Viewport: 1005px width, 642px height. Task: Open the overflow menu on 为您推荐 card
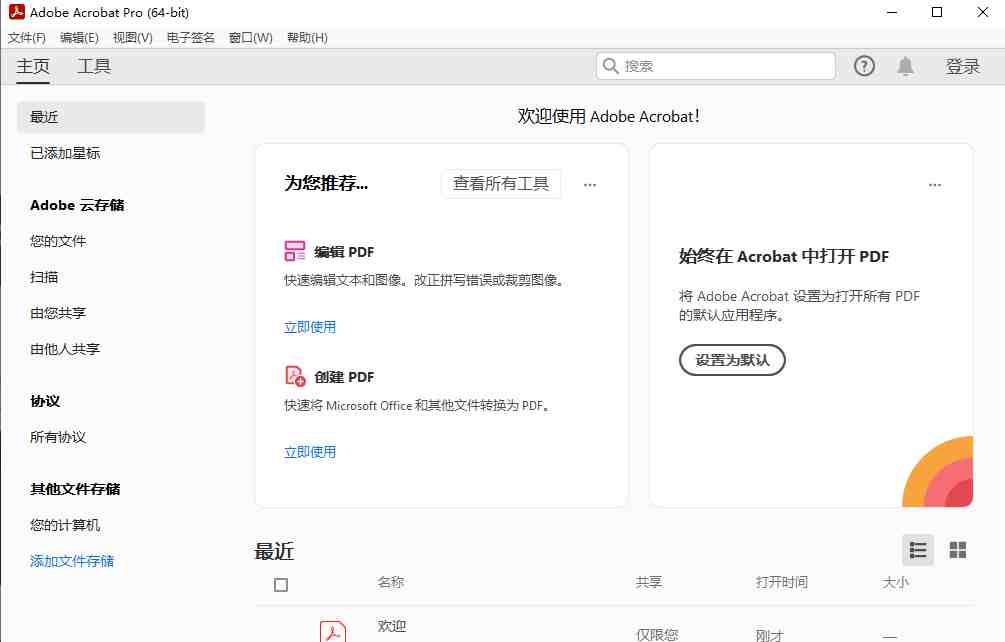(590, 184)
